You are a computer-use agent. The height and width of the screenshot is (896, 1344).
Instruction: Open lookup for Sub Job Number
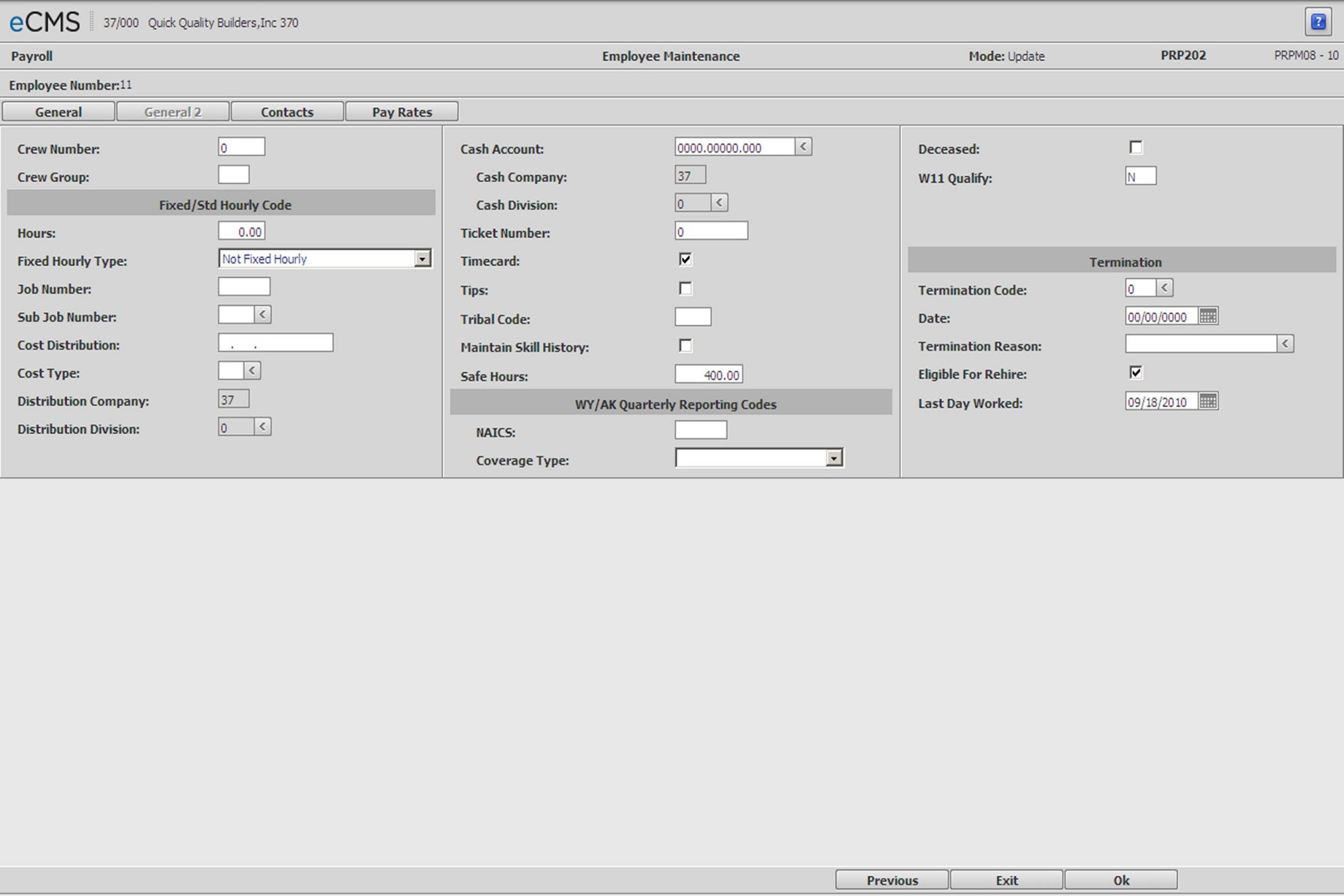click(263, 315)
